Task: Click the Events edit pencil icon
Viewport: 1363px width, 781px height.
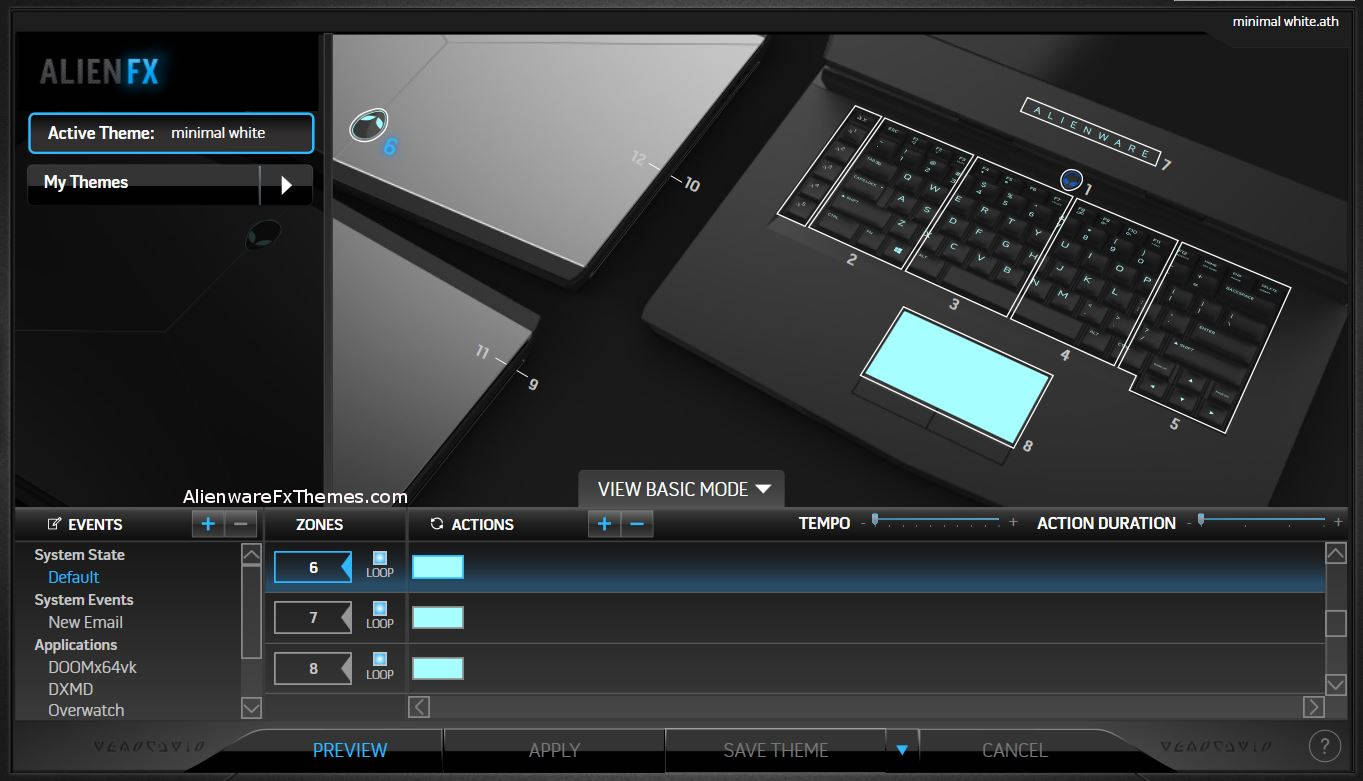Action: click(x=54, y=524)
